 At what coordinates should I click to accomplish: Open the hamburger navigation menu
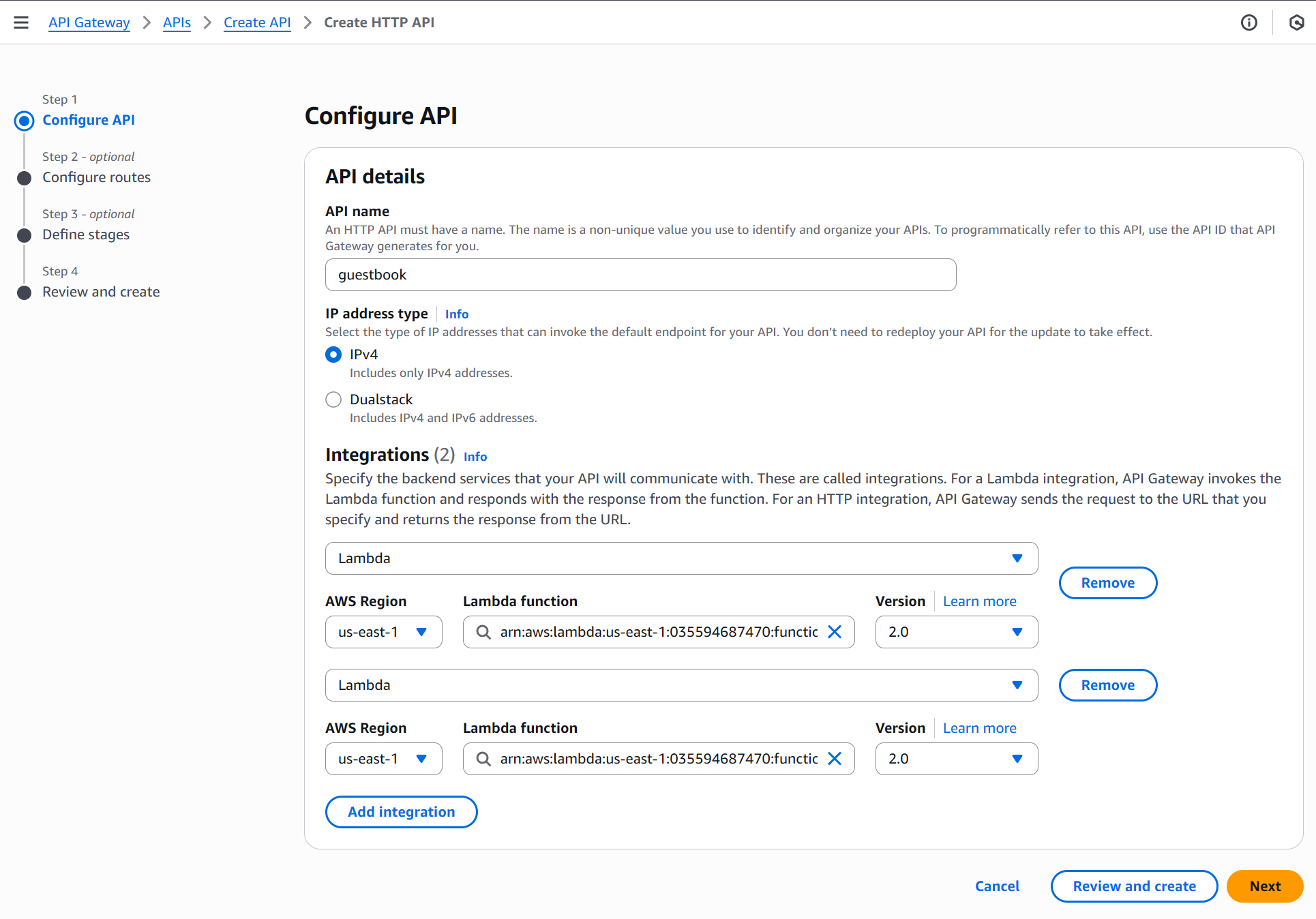[x=21, y=22]
